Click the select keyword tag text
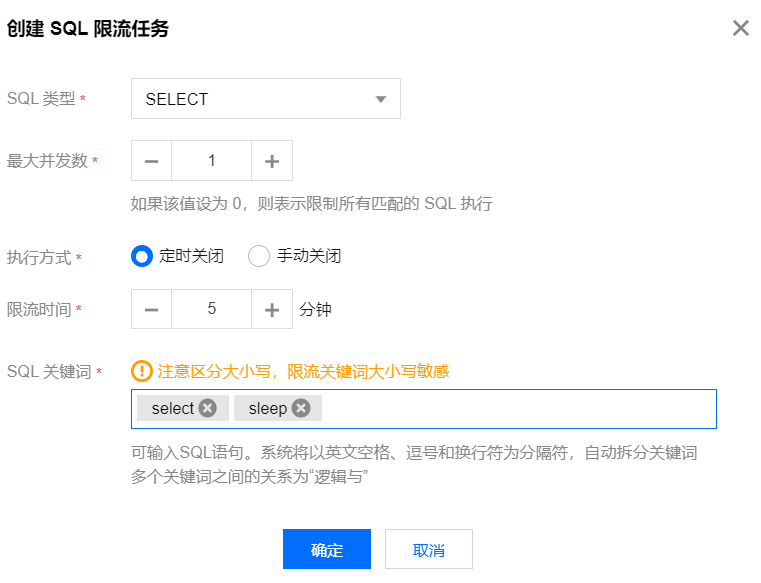 (173, 408)
